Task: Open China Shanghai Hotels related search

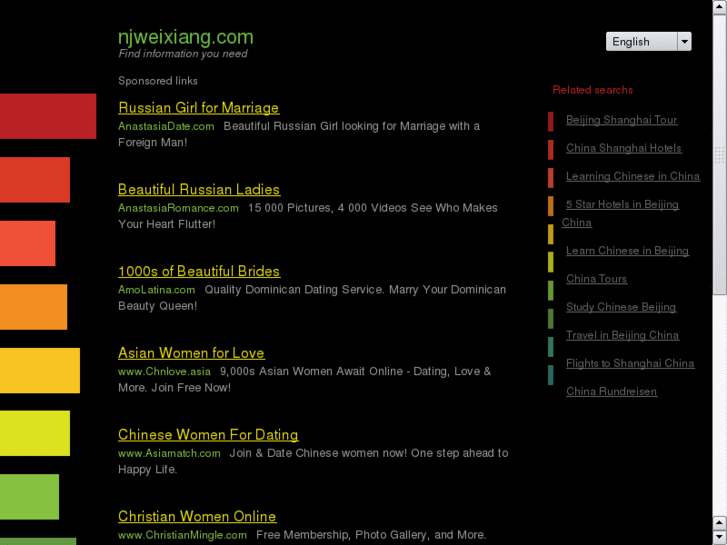Action: point(624,148)
